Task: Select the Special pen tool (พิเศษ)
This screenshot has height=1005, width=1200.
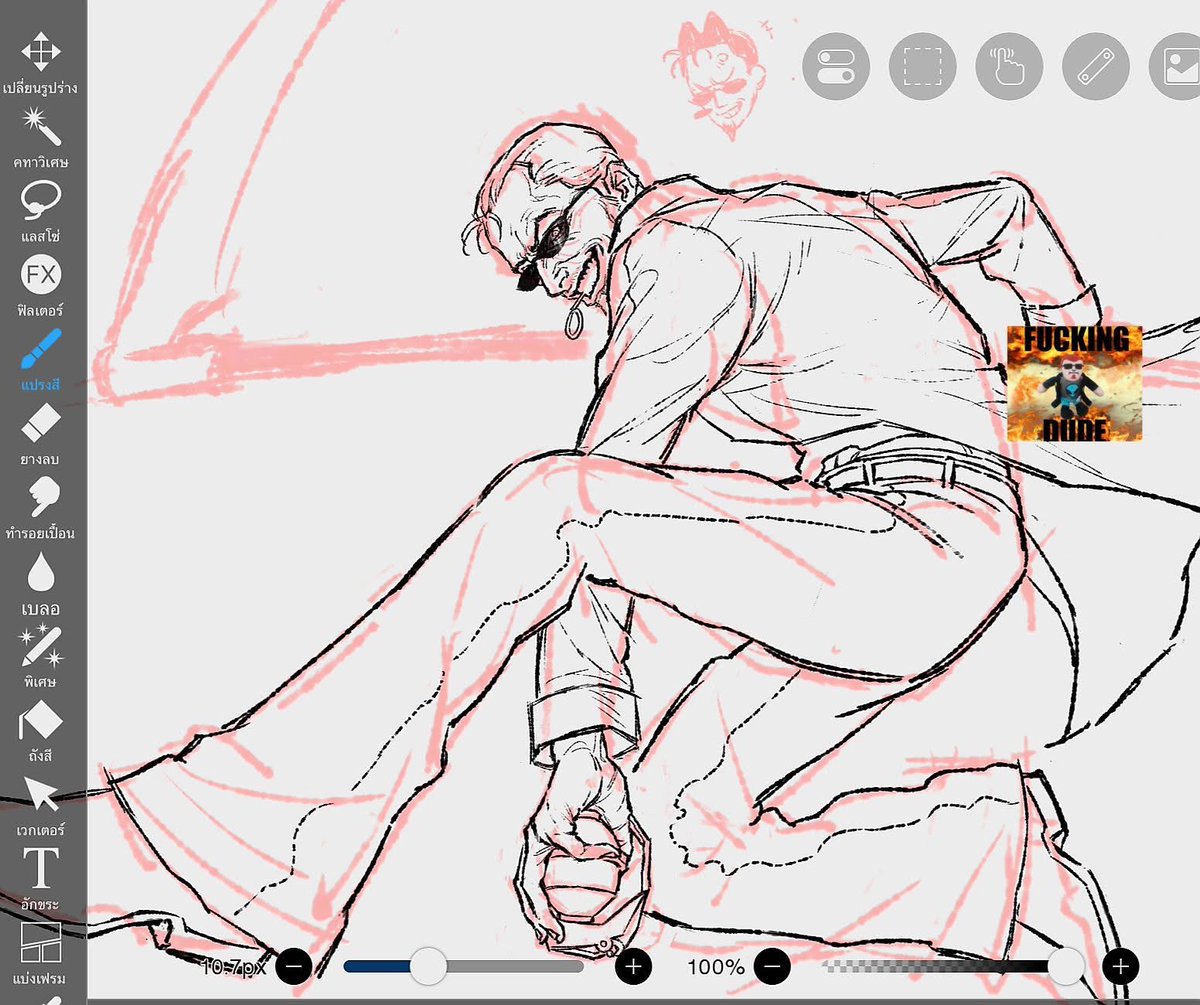Action: [x=41, y=657]
